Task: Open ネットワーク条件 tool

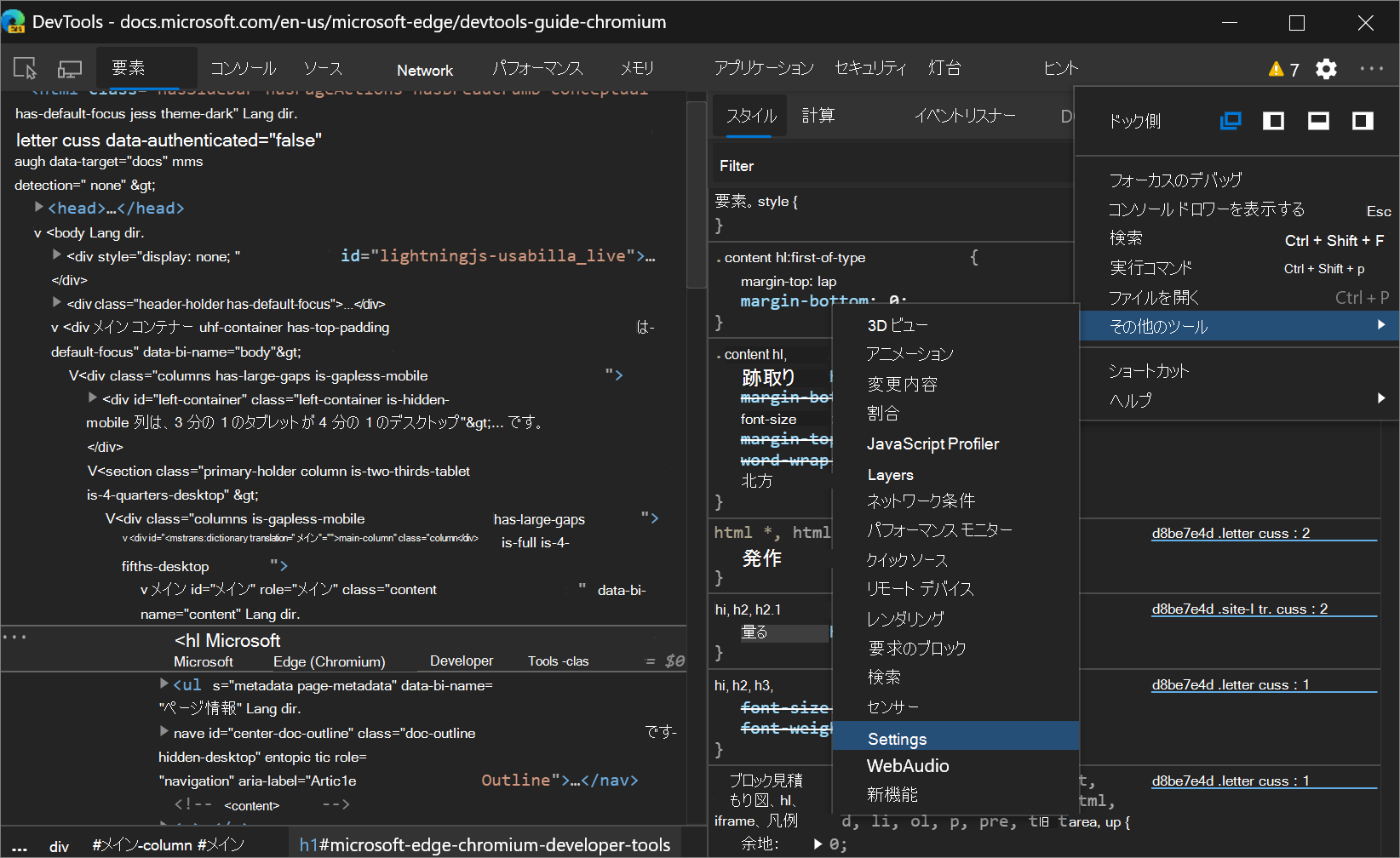Action: [x=955, y=501]
